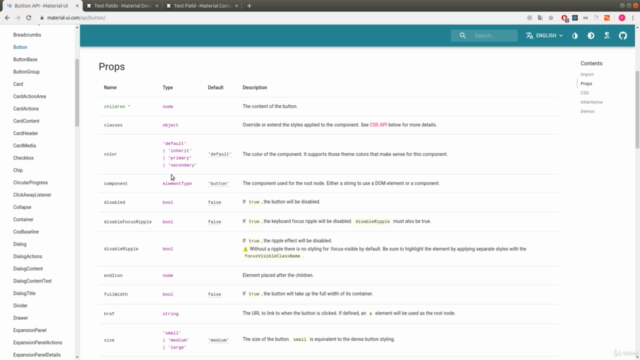
Task: Open Collapse in the sidebar
Action: (22, 207)
